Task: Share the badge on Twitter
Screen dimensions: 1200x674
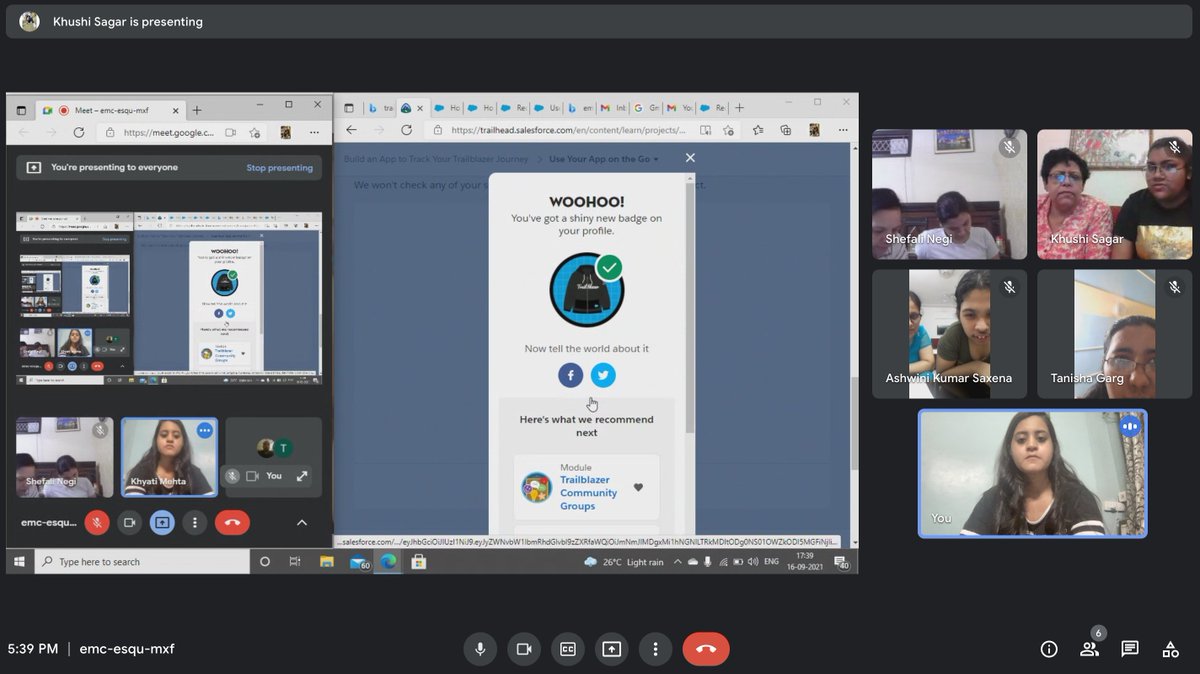Action: coord(603,375)
